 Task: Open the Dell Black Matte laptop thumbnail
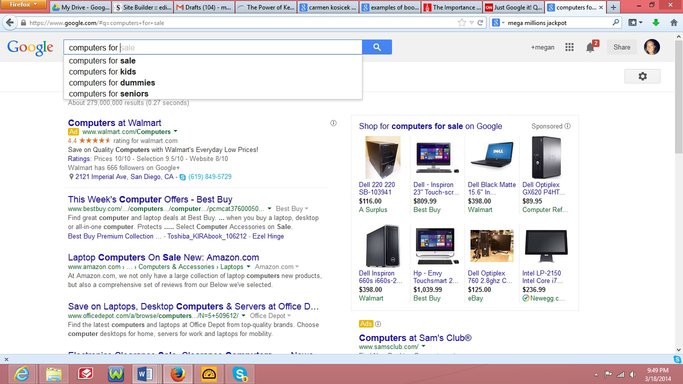[492, 156]
